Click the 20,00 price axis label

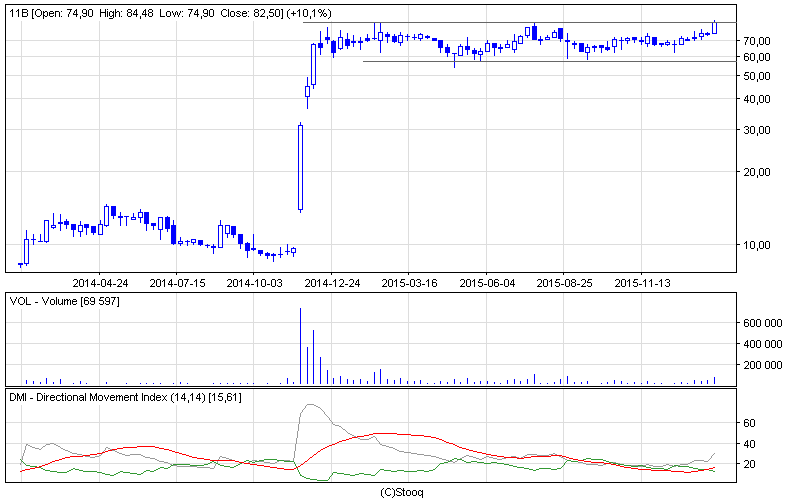pos(757,172)
